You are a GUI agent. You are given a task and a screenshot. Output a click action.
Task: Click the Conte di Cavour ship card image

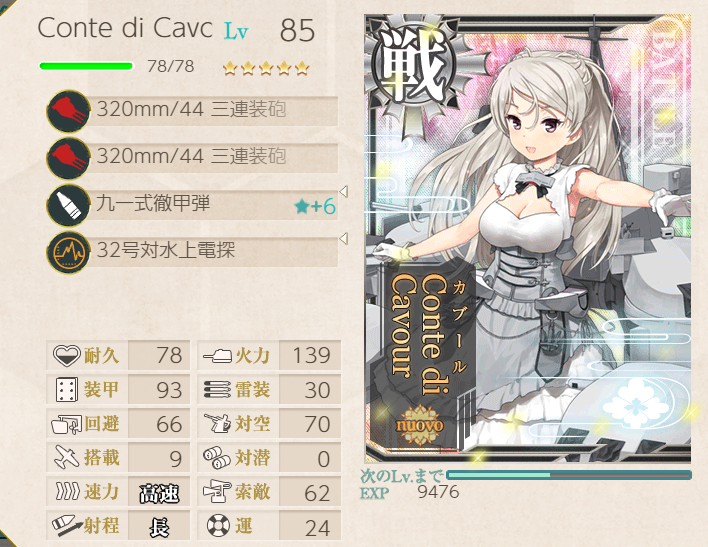point(528,239)
